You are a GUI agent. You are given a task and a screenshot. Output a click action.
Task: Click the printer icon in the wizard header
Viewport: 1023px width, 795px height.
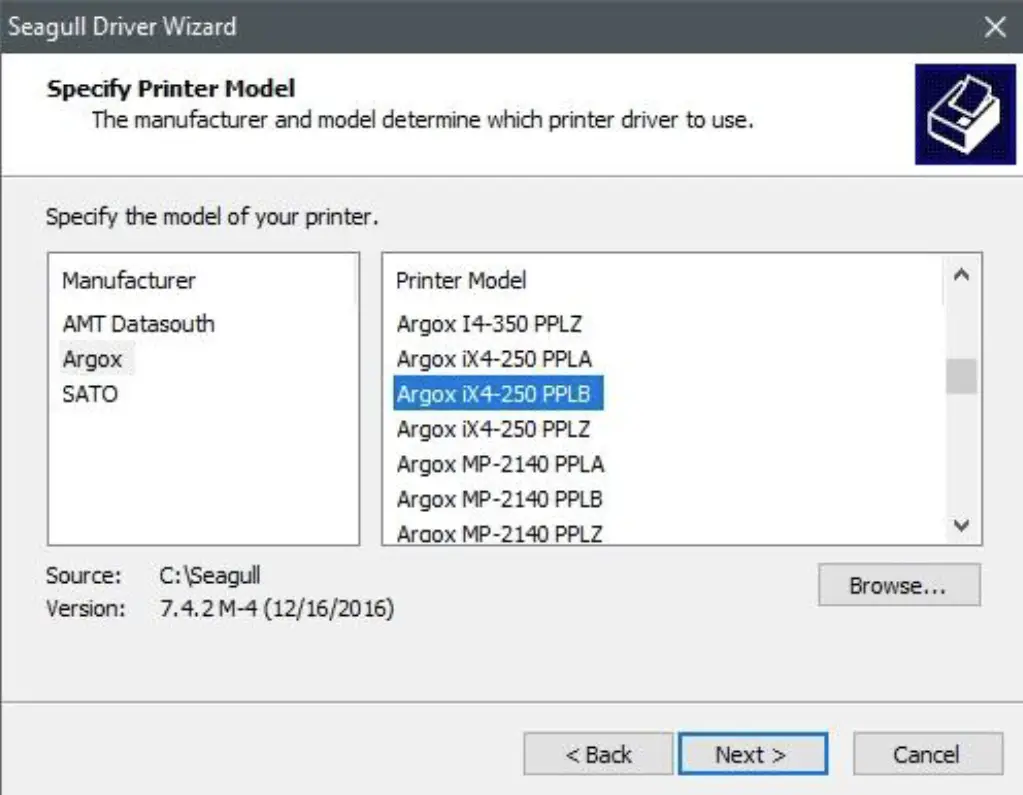coord(964,112)
